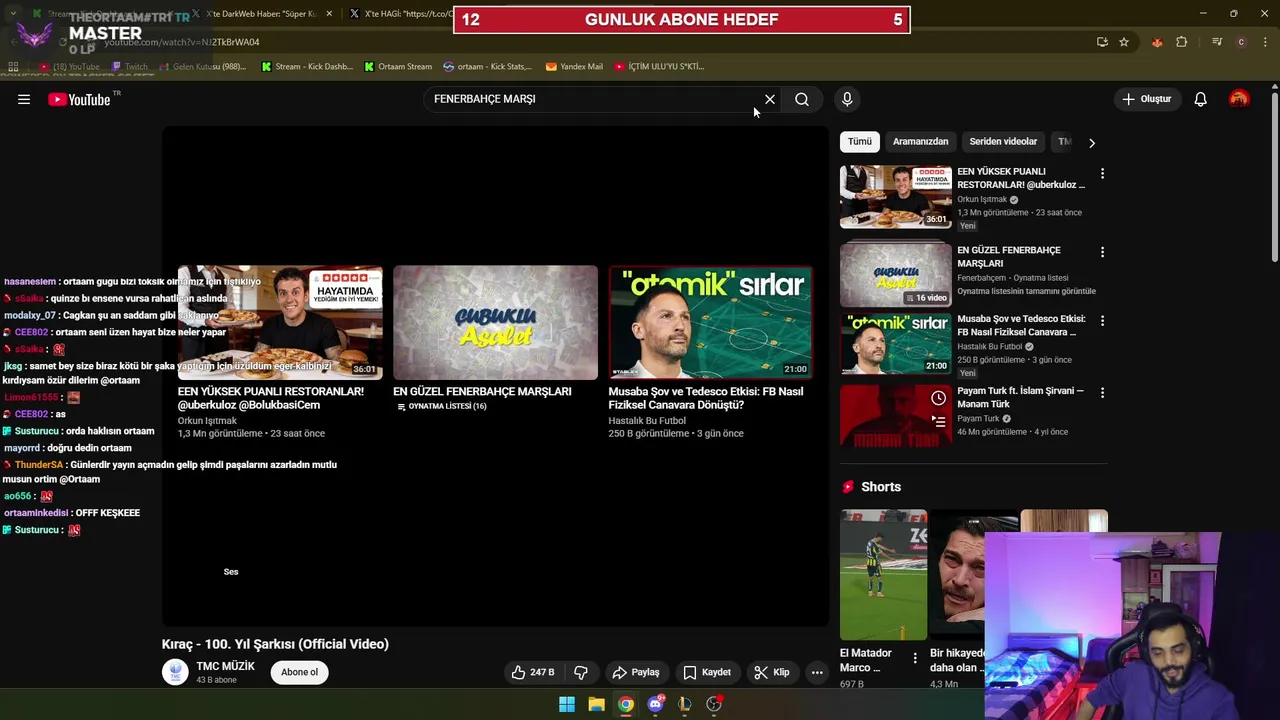Open the account avatar menu
This screenshot has height=720, width=1280.
point(1239,99)
